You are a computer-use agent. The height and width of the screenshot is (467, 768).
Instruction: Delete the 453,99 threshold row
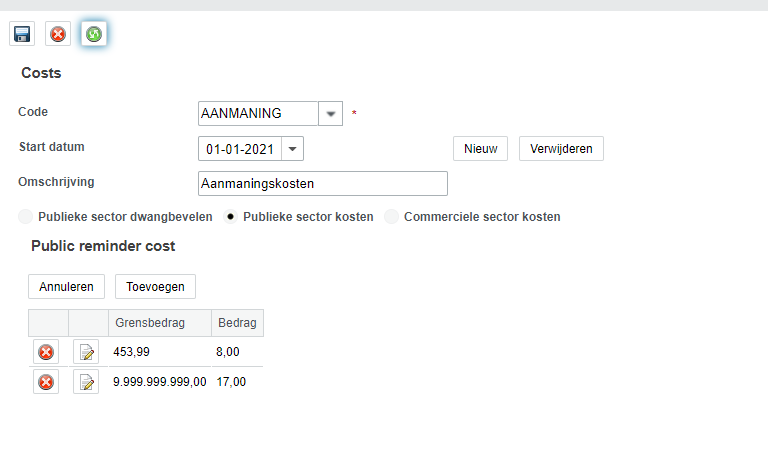46,352
